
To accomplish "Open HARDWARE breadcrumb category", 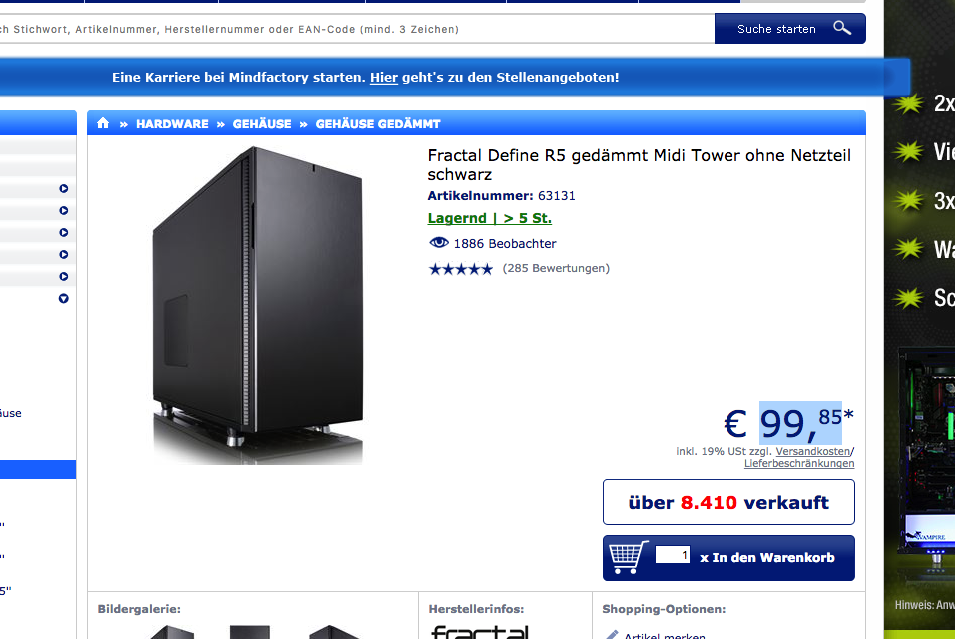I will 172,124.
